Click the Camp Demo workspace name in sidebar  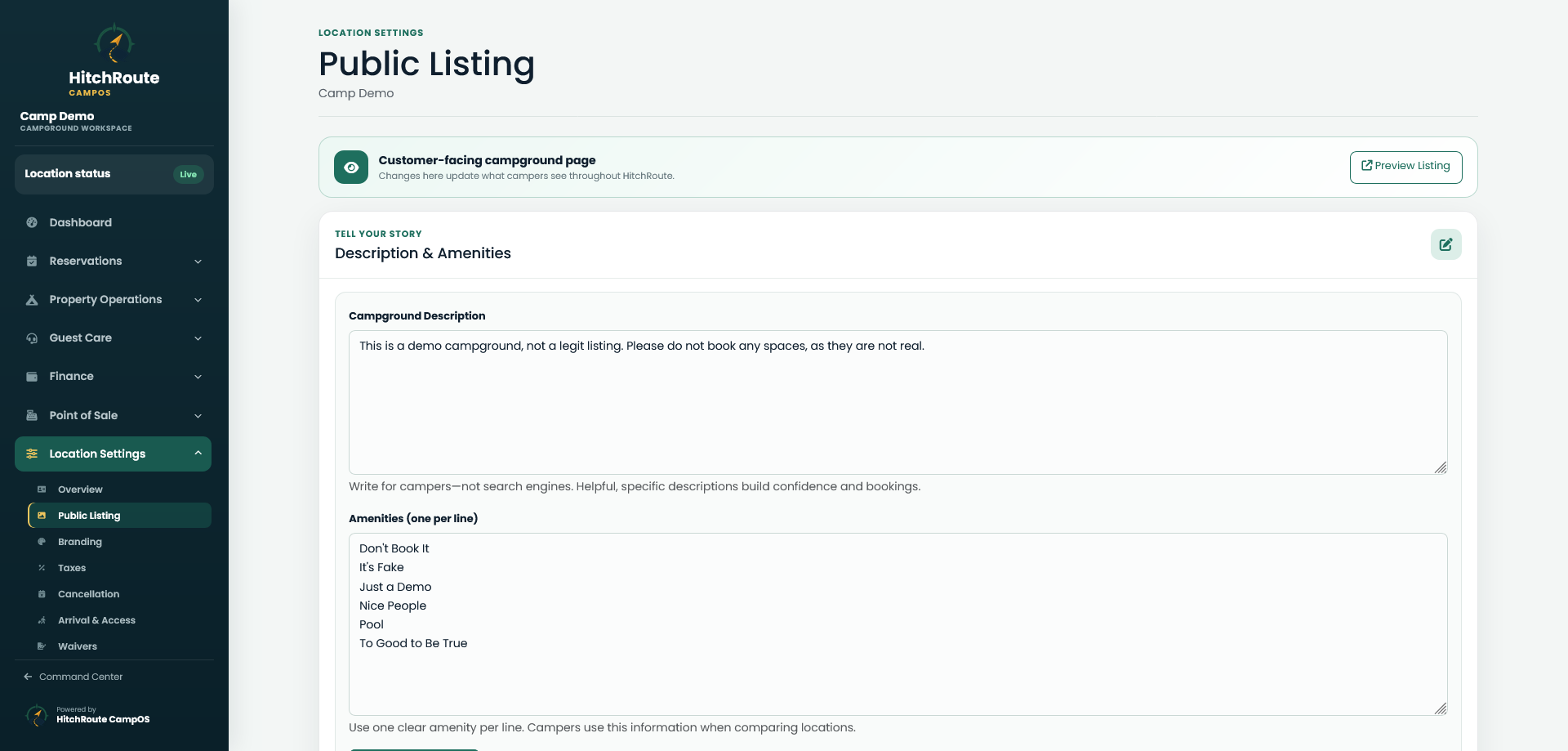point(57,116)
